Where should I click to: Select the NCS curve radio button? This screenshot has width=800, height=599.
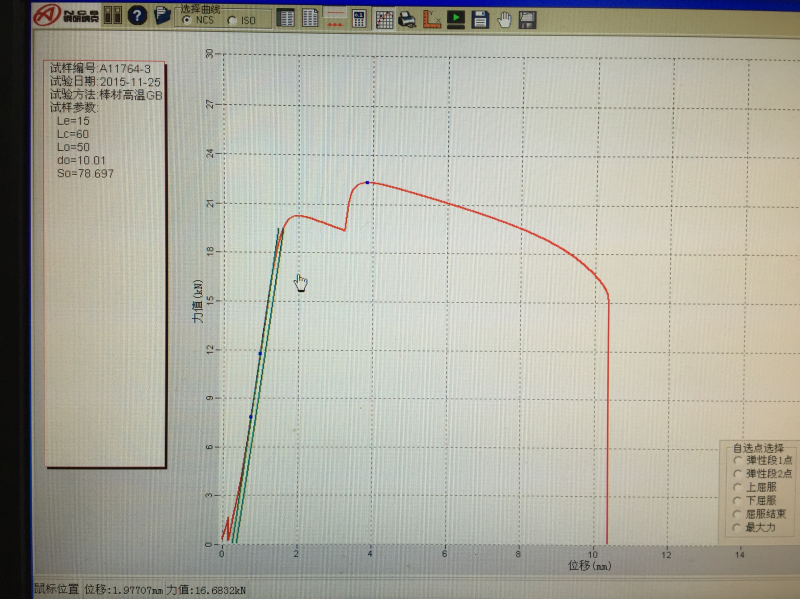[x=187, y=20]
